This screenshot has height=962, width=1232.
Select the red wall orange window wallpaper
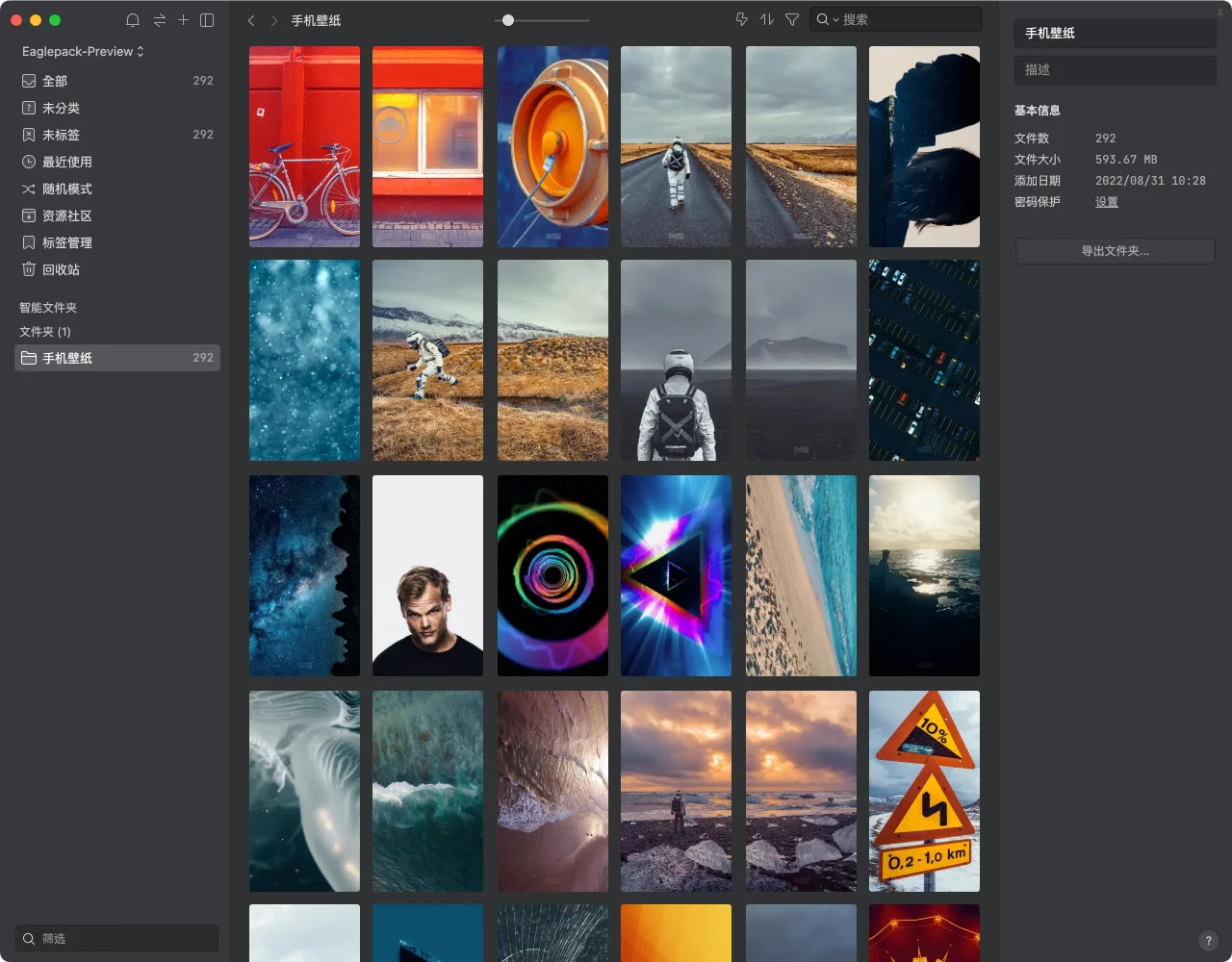click(x=427, y=147)
